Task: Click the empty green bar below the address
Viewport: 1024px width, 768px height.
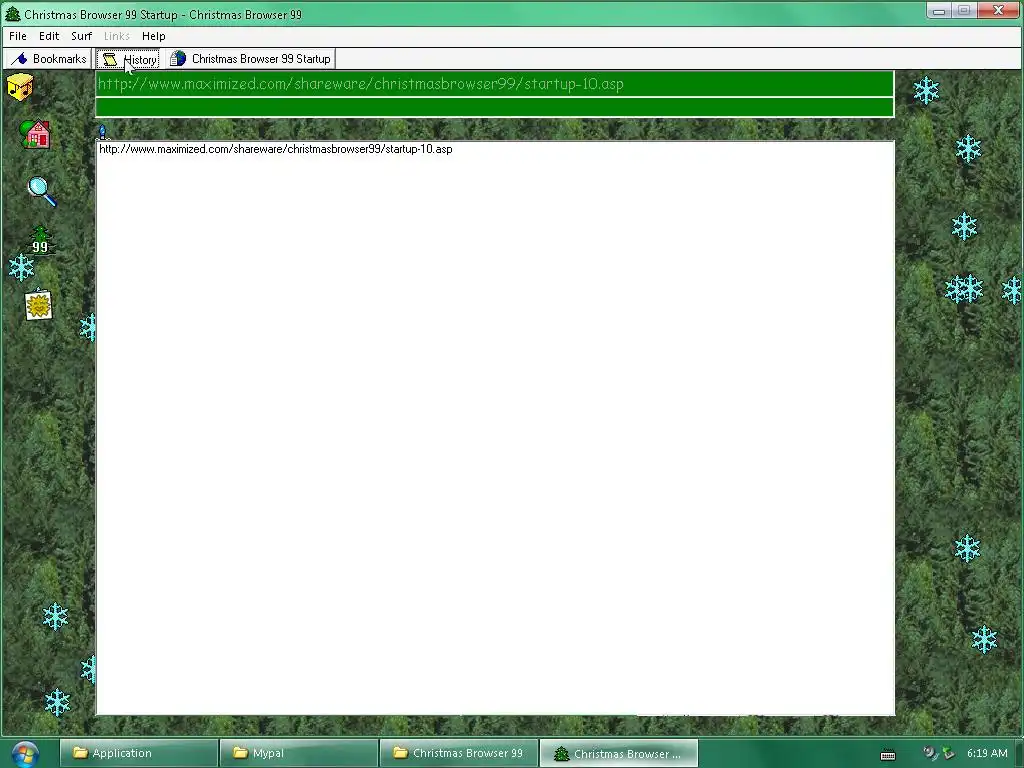Action: coord(494,107)
